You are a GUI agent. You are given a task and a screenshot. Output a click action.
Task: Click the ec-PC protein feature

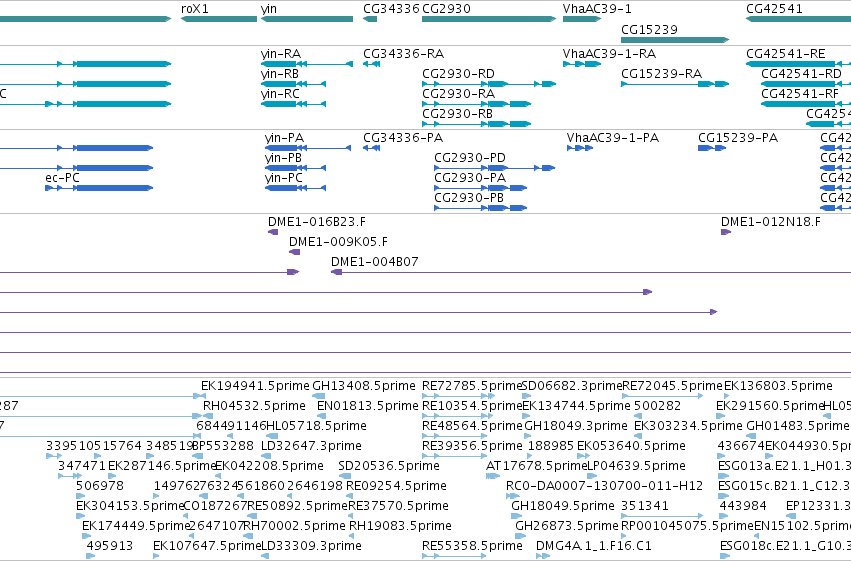(x=99, y=188)
